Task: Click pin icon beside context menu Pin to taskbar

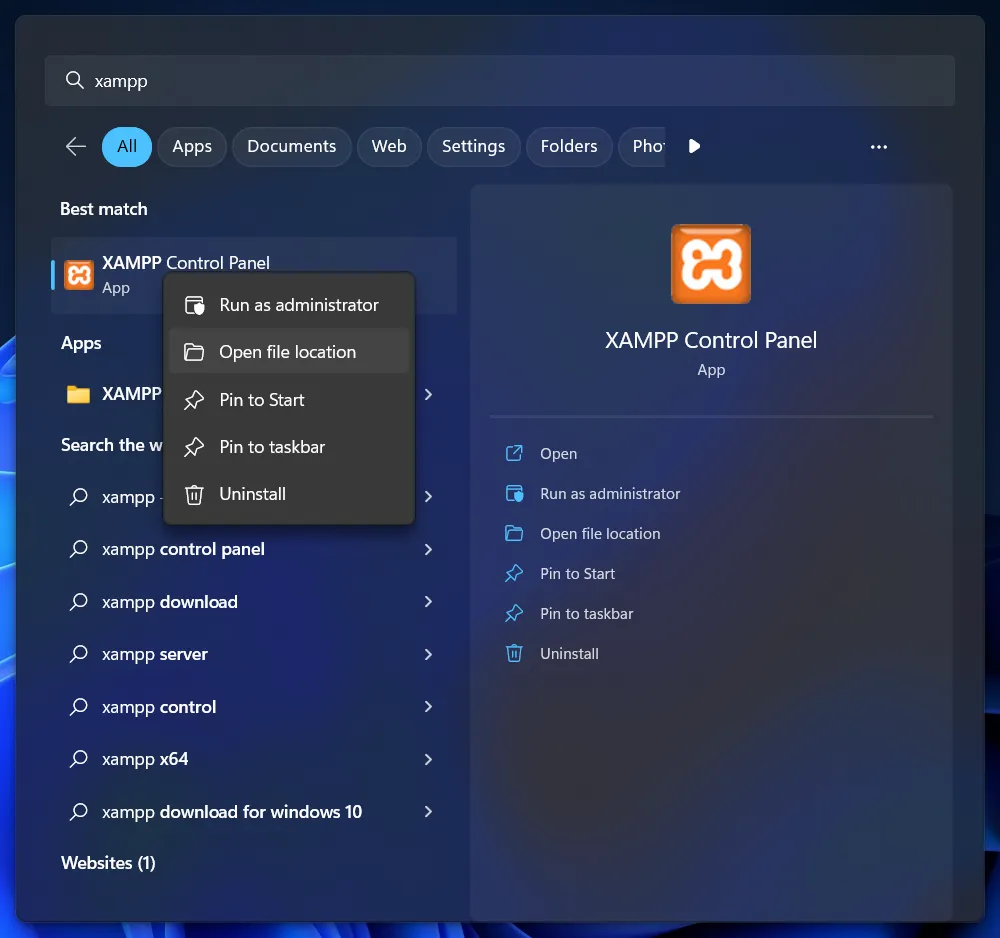Action: pos(194,447)
